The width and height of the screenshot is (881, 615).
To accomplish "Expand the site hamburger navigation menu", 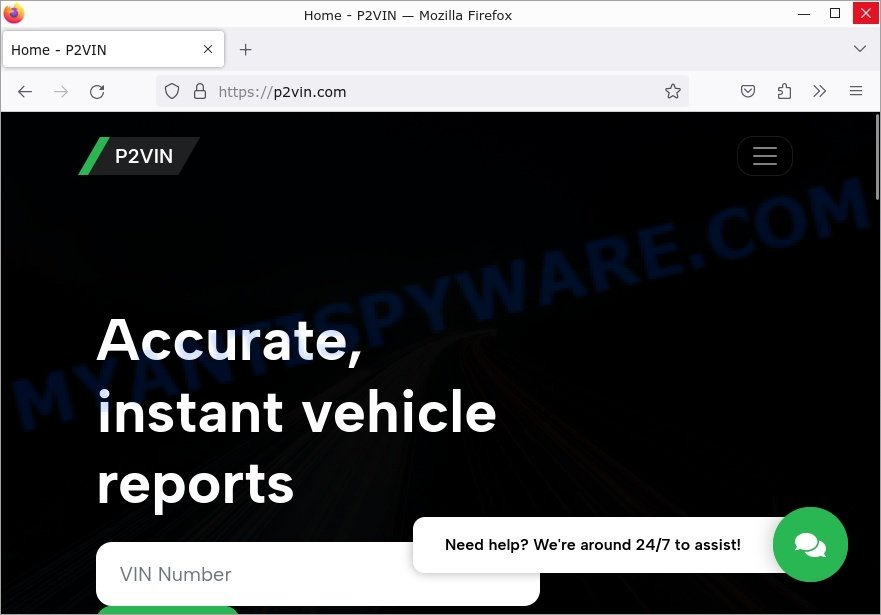I will [765, 156].
